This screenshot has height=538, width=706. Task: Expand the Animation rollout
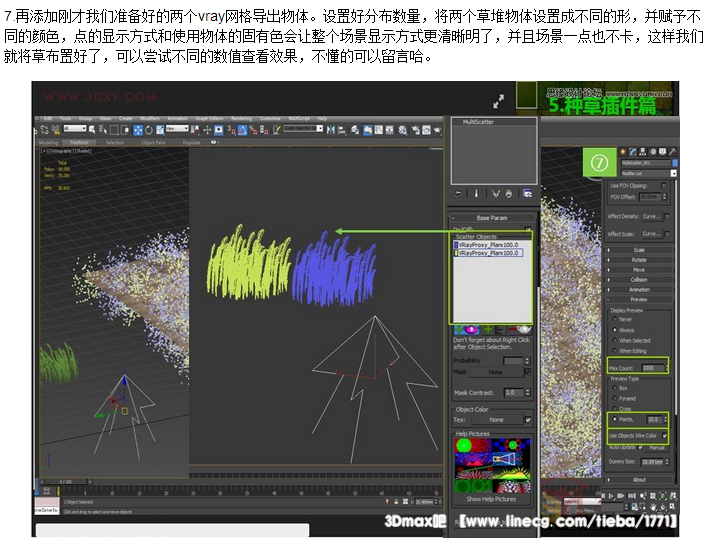(639, 289)
